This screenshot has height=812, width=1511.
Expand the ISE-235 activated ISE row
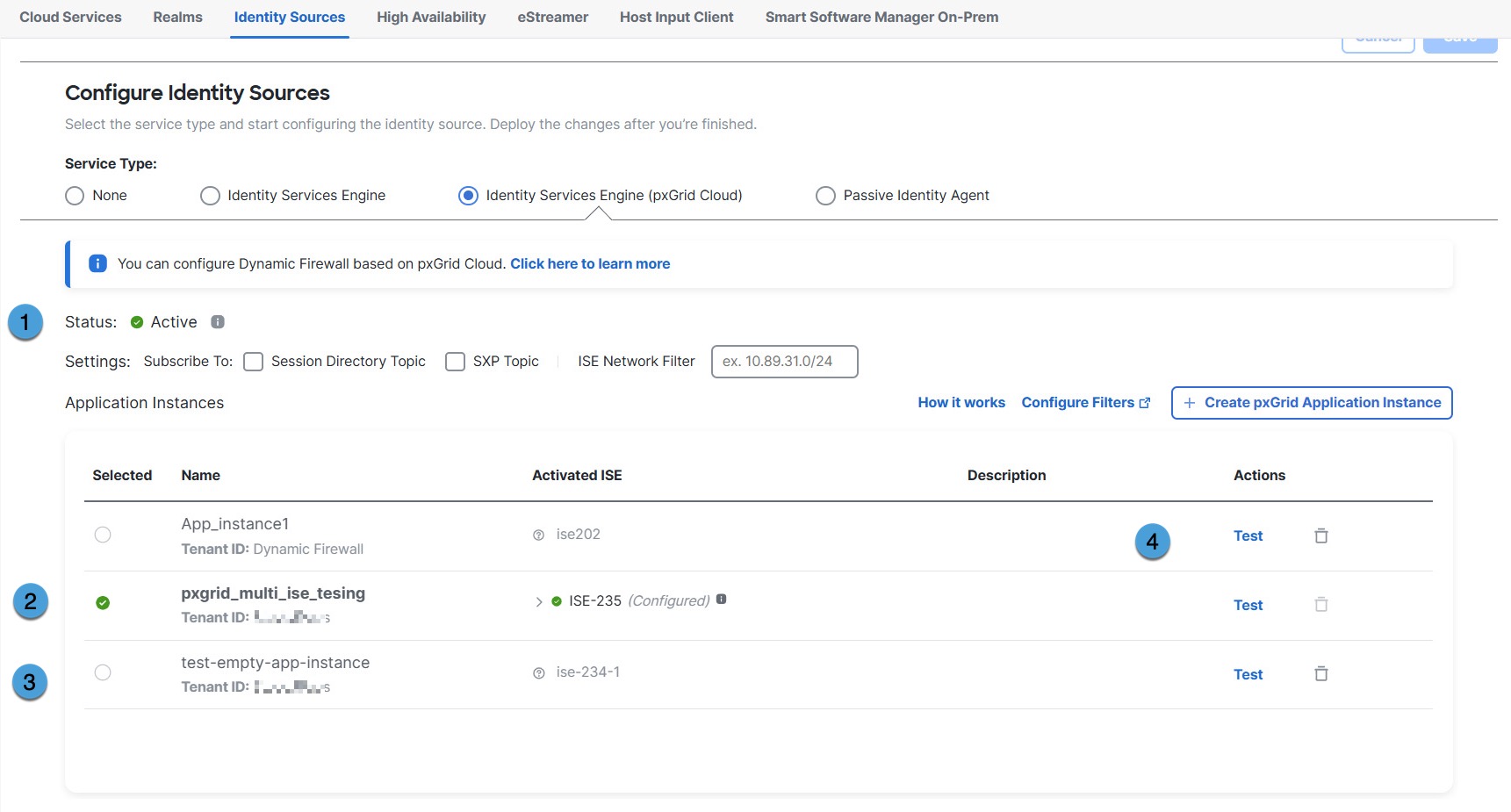[x=539, y=602]
